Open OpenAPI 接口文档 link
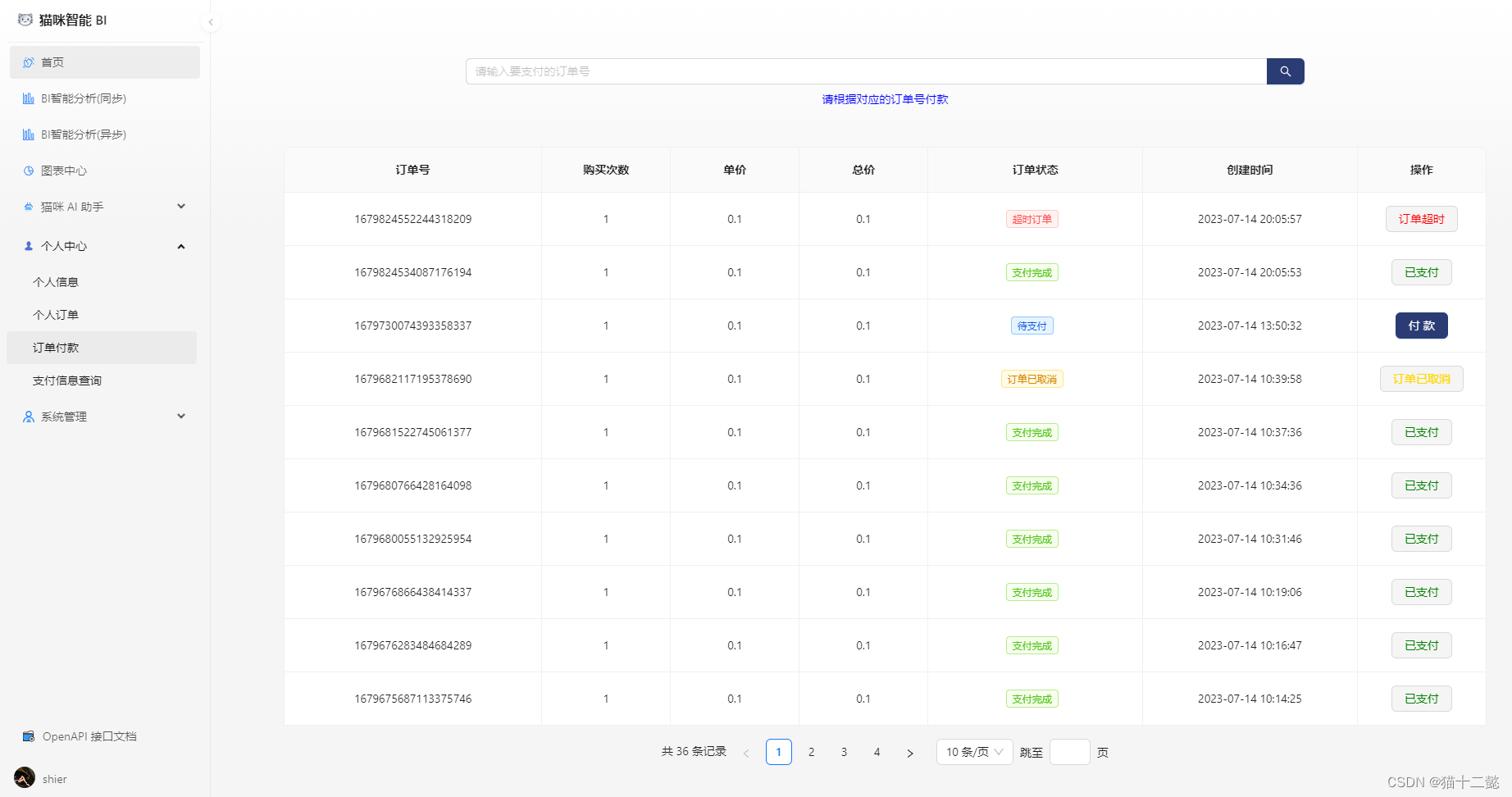1512x797 pixels. (89, 736)
